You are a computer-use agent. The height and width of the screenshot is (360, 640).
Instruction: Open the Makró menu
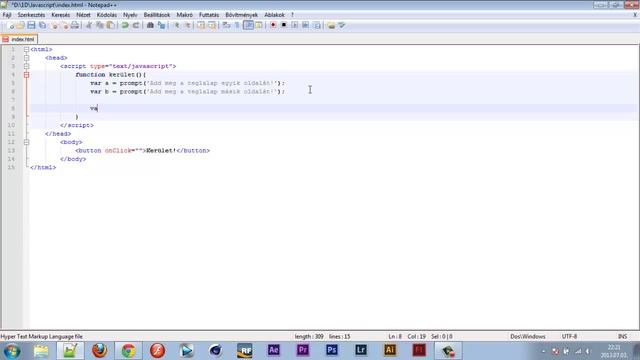(184, 15)
